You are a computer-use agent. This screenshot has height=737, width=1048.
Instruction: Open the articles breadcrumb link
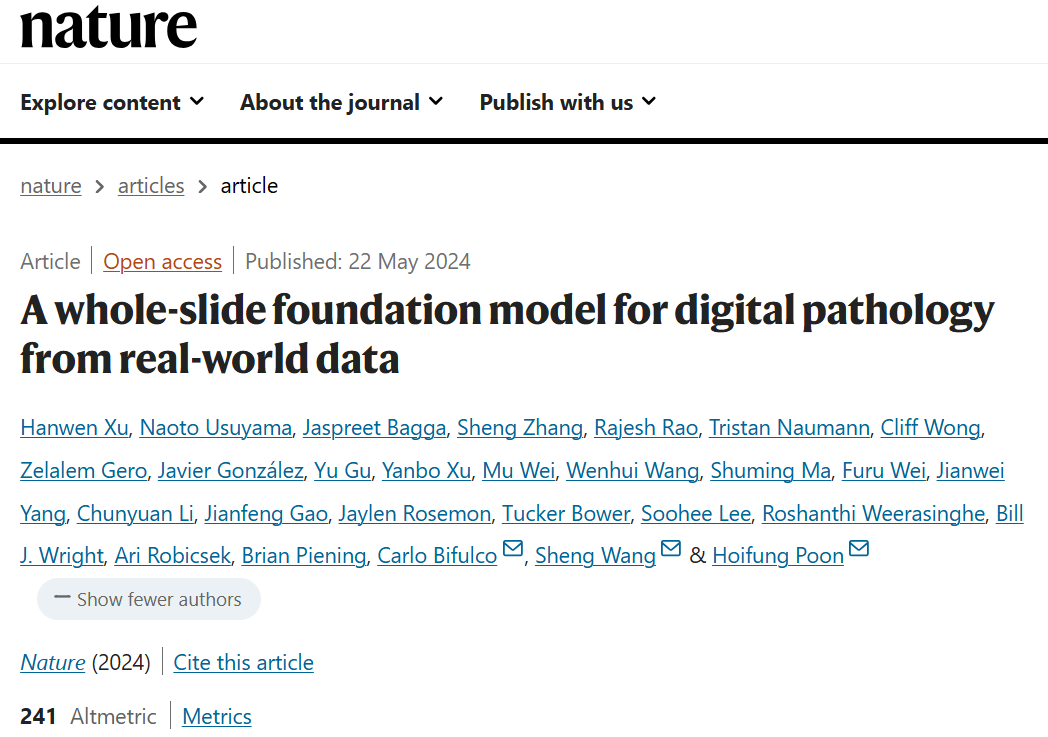tap(151, 186)
